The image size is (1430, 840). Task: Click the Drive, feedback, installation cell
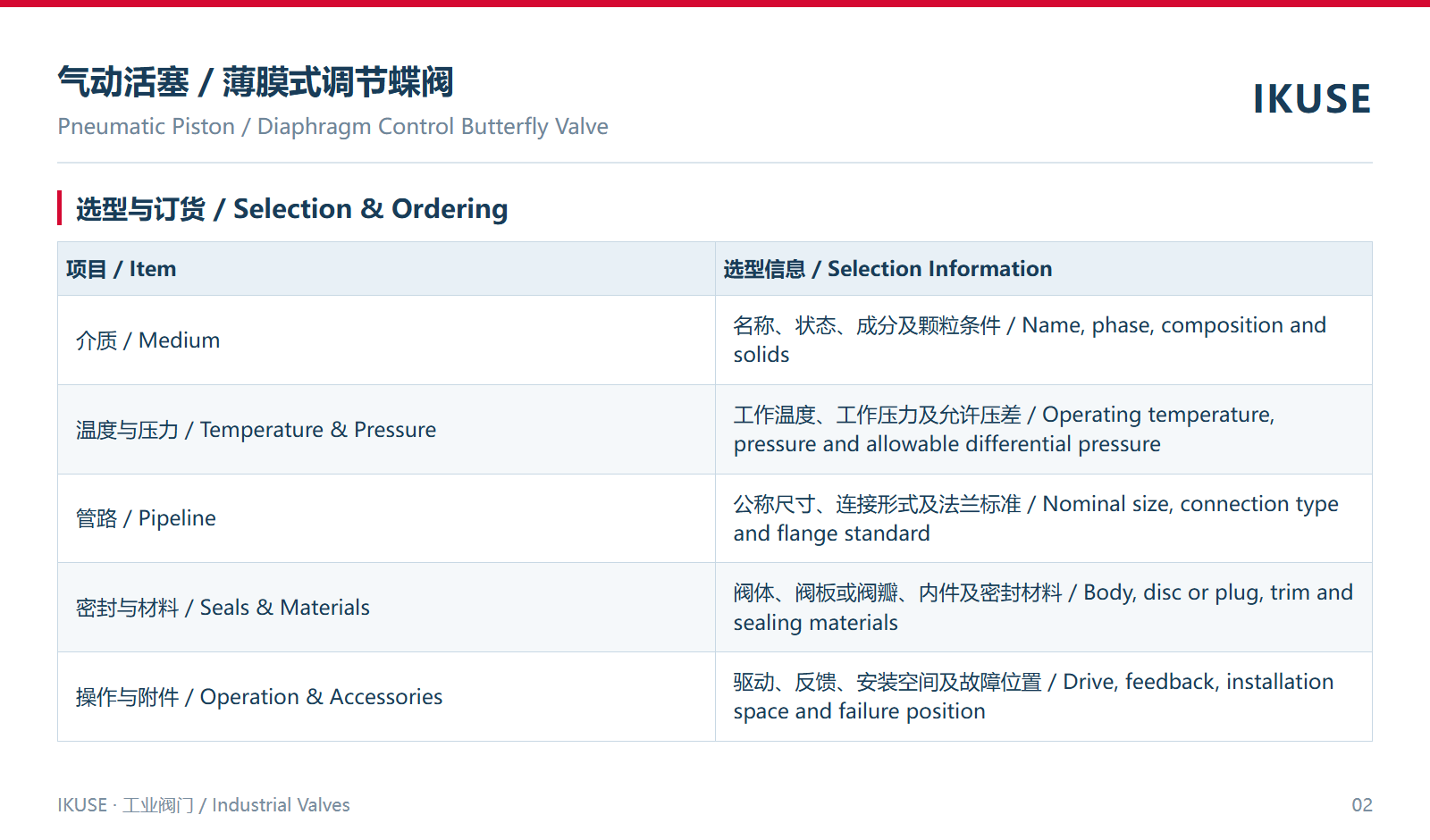pos(1044,697)
